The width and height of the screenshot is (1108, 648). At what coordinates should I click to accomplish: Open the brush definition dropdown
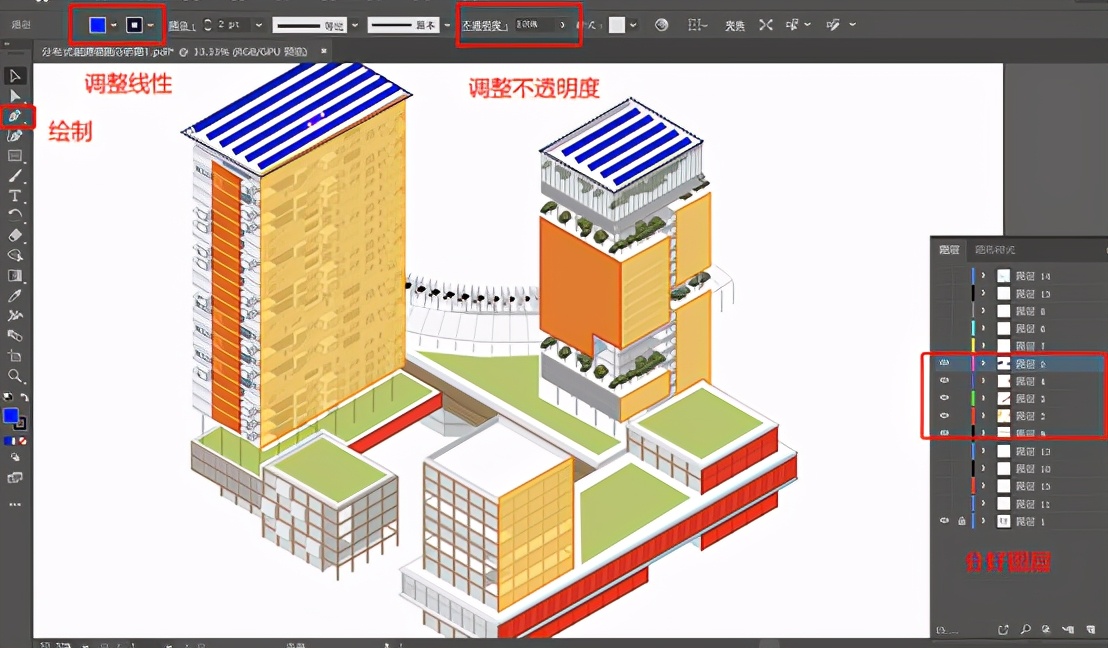pyautogui.click(x=447, y=25)
